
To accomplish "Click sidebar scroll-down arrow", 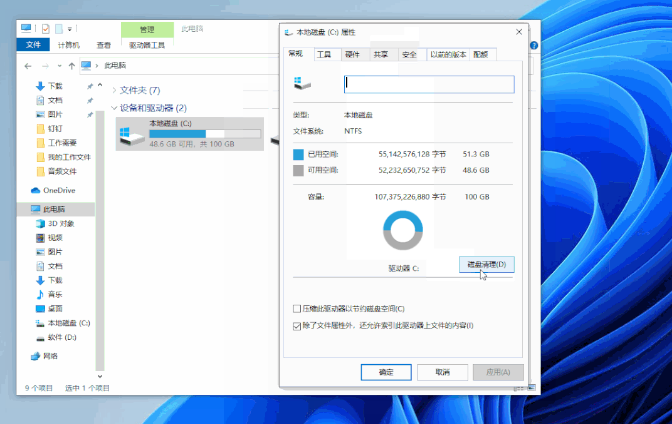I will point(100,376).
